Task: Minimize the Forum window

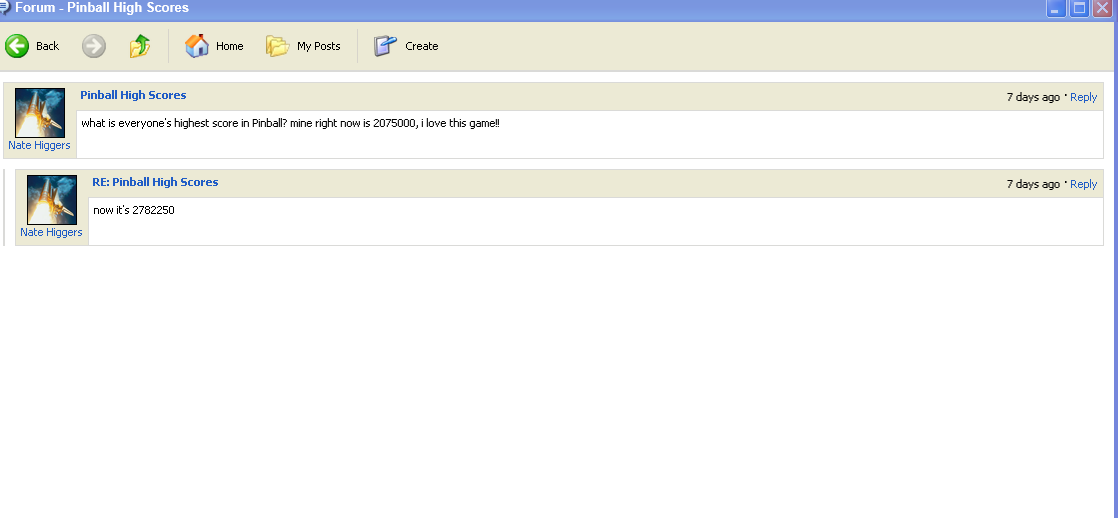Action: pyautogui.click(x=1056, y=8)
